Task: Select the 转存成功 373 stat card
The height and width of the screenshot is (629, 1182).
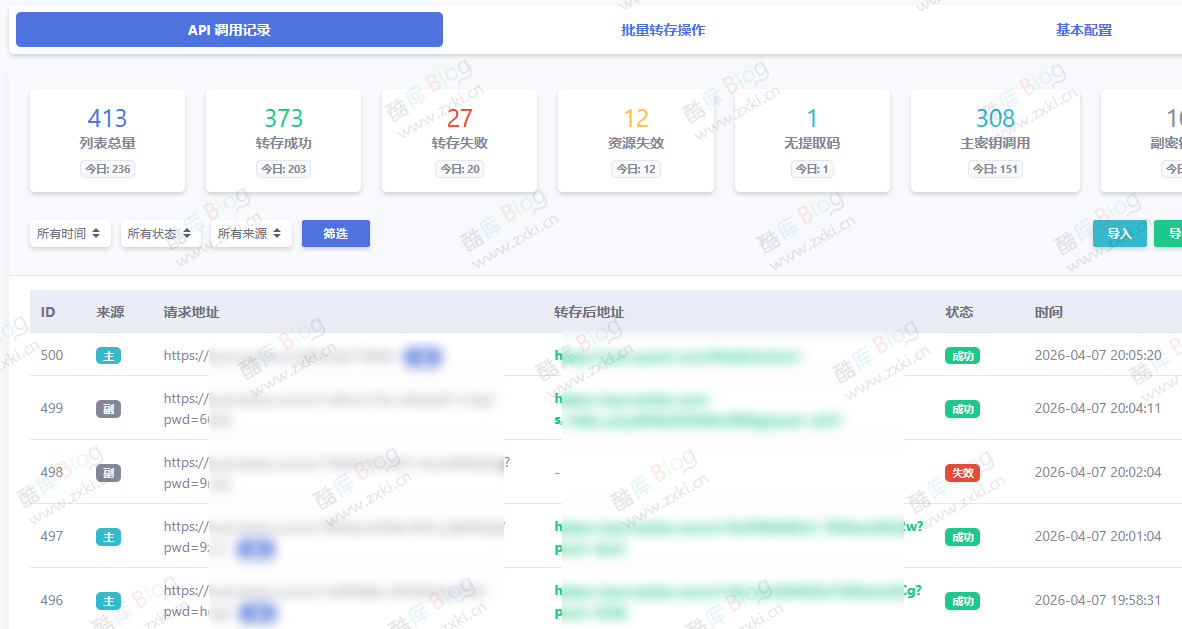Action: pyautogui.click(x=283, y=140)
